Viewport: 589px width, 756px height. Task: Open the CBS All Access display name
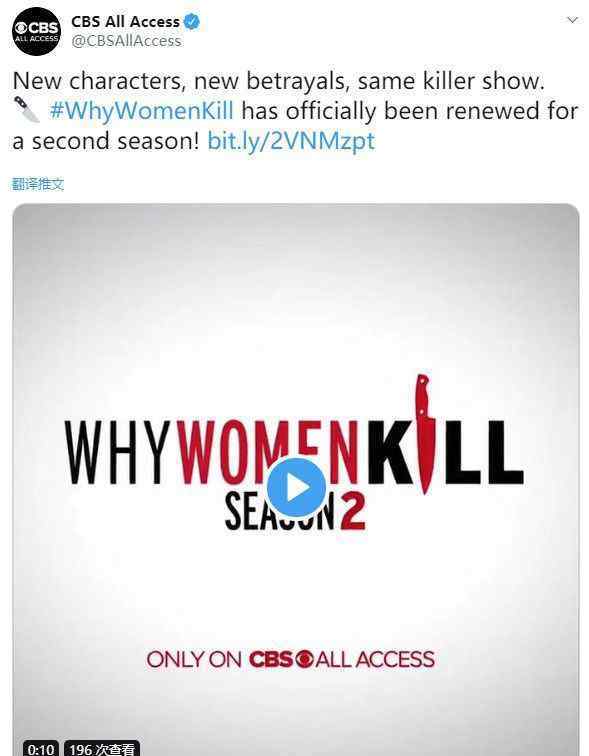(x=125, y=22)
